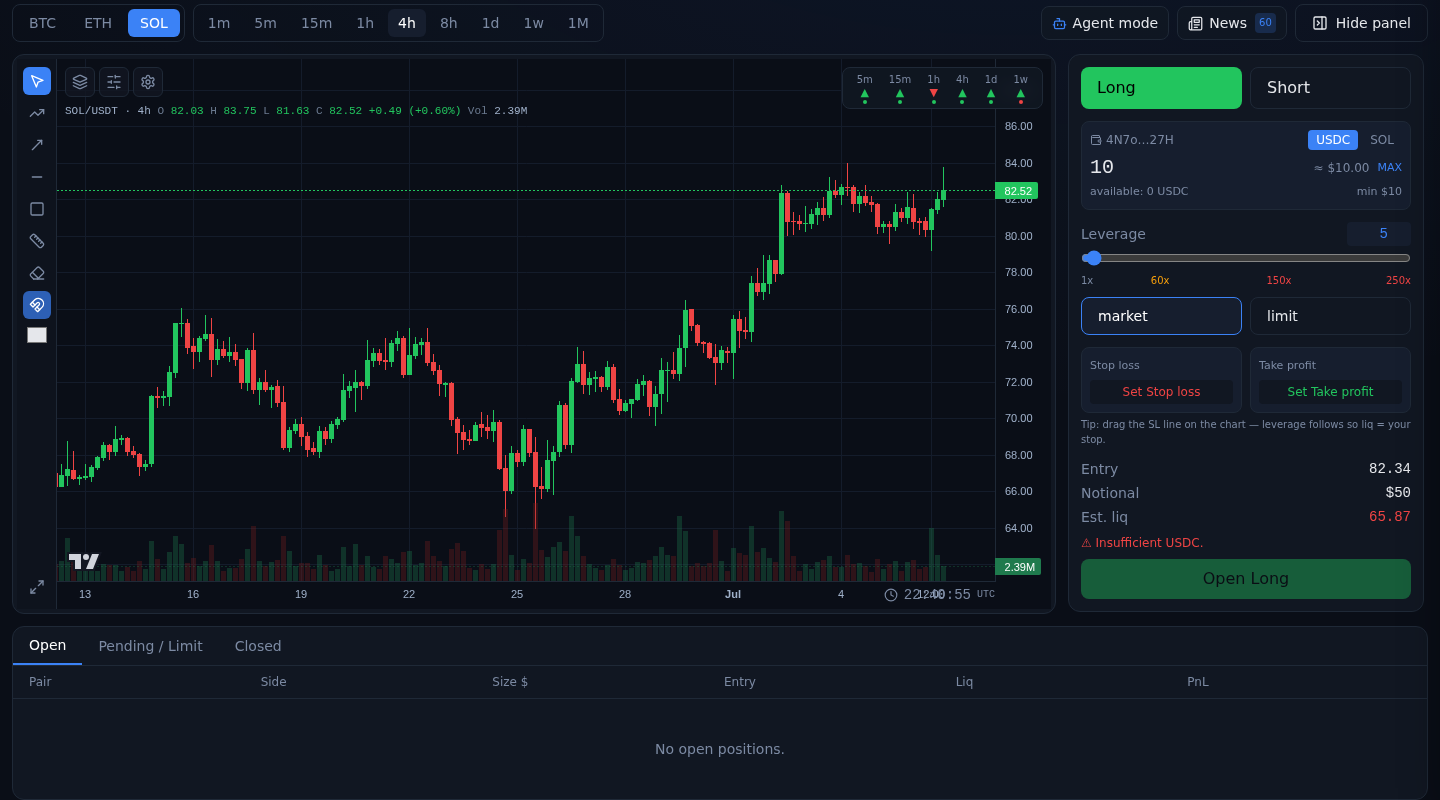Select the eraser tool
The width and height of the screenshot is (1440, 800).
[37, 273]
